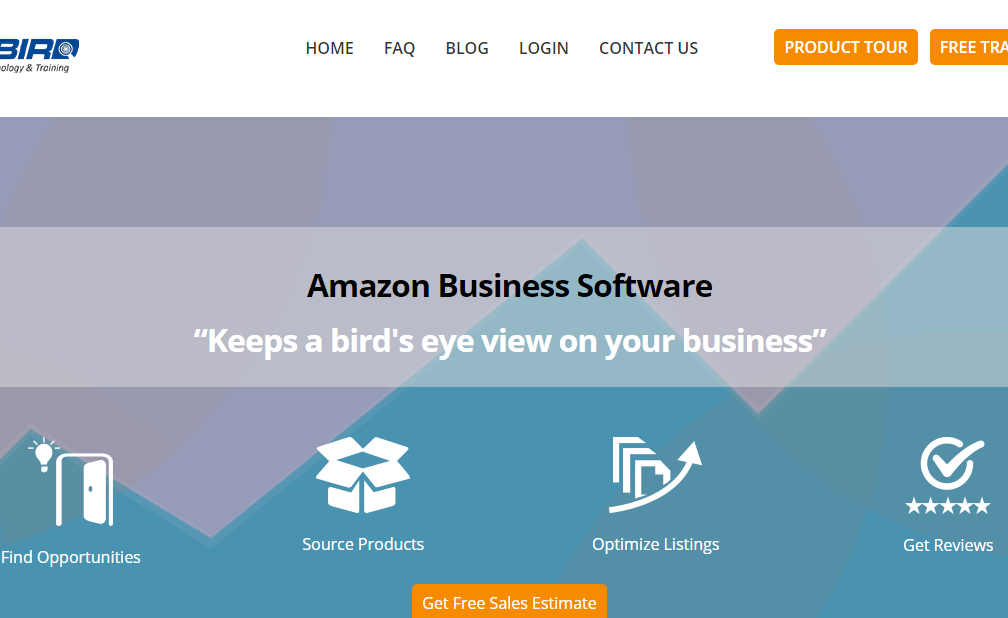Click the Amazon Business Software heading
This screenshot has height=618, width=1008.
point(509,286)
